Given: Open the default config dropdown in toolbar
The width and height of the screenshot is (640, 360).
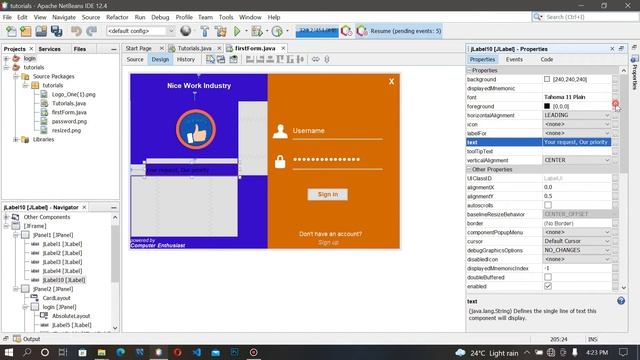Looking at the screenshot, I should pos(140,31).
